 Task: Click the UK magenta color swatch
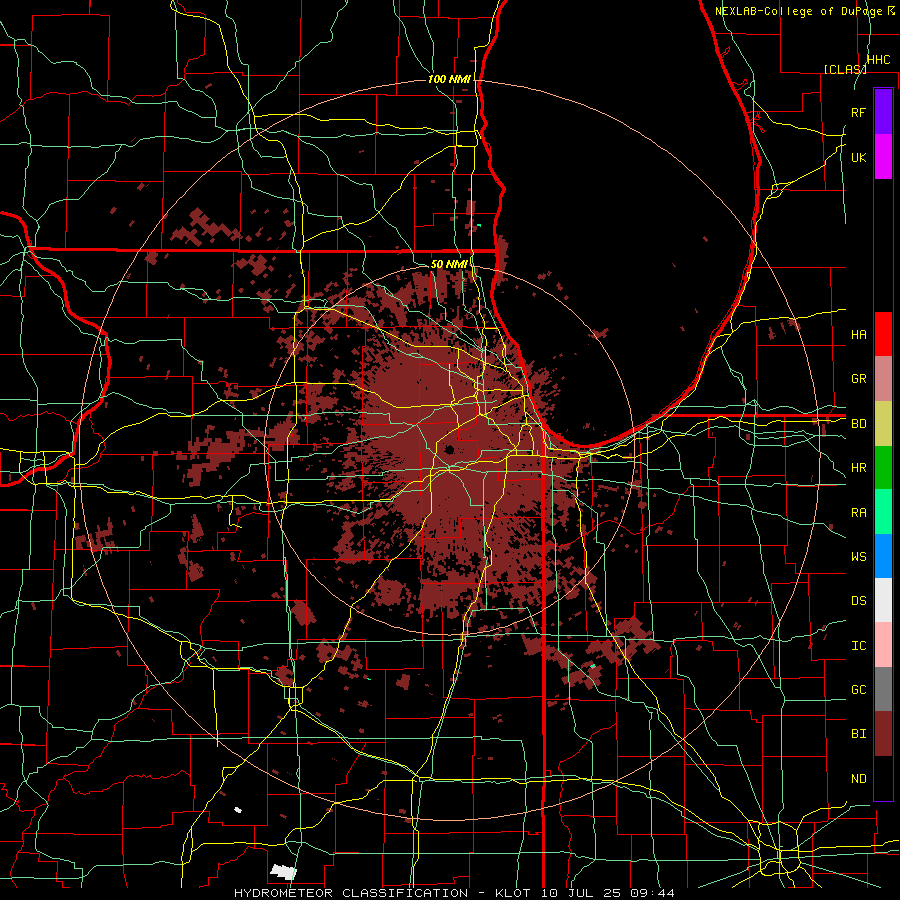[x=883, y=157]
